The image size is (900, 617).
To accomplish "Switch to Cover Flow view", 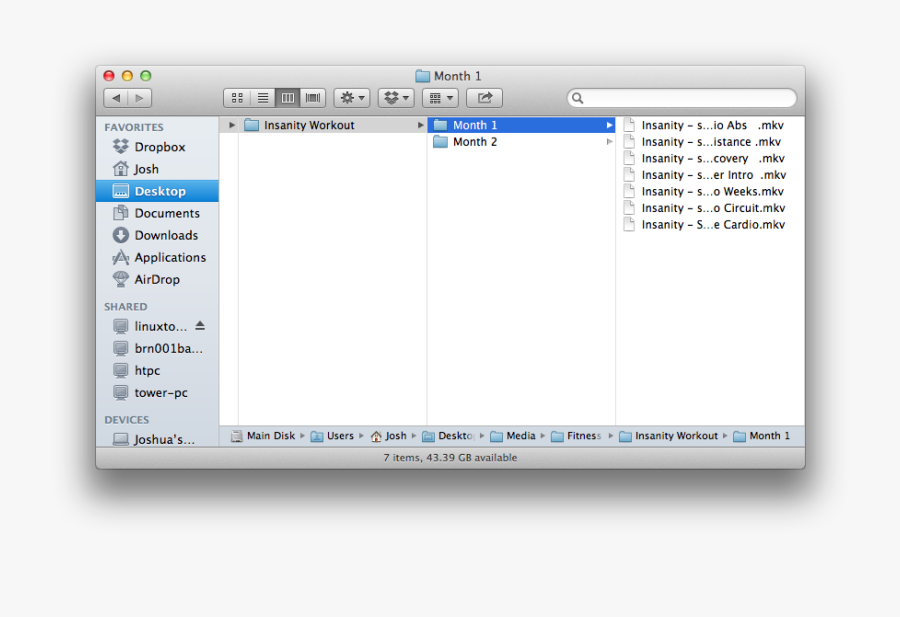I will (x=312, y=97).
